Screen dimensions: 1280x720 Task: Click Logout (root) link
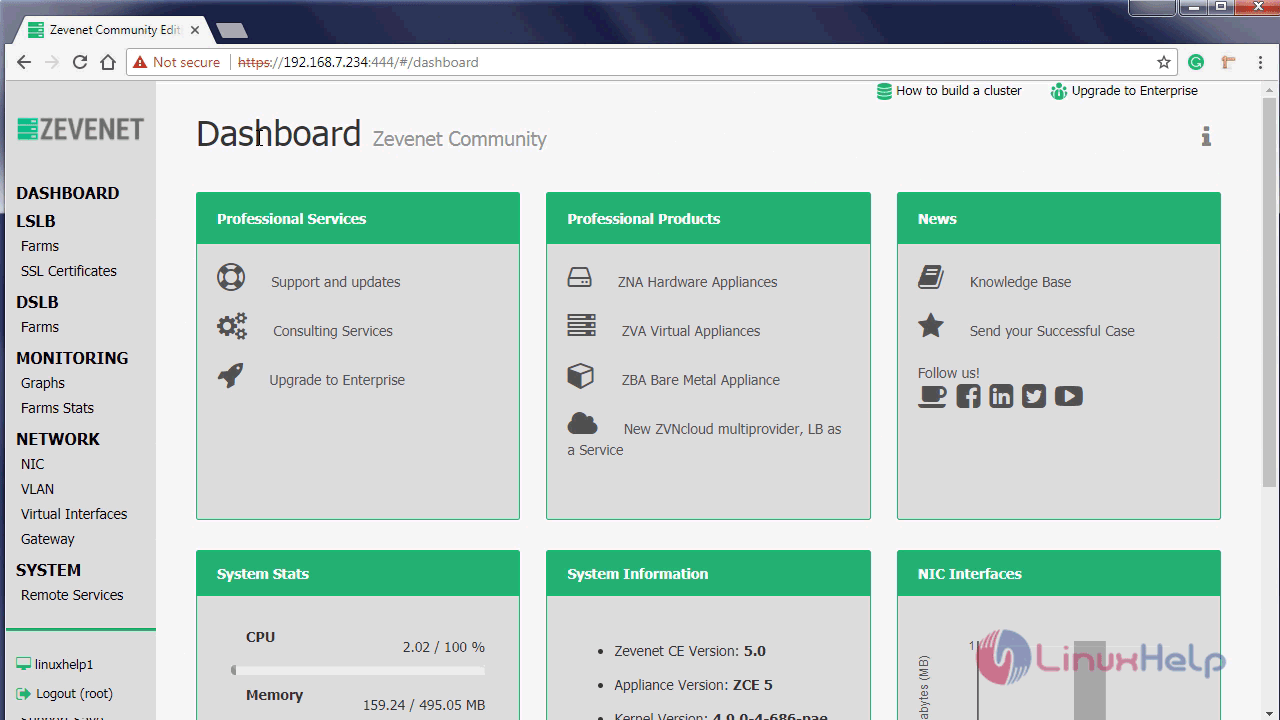[74, 693]
